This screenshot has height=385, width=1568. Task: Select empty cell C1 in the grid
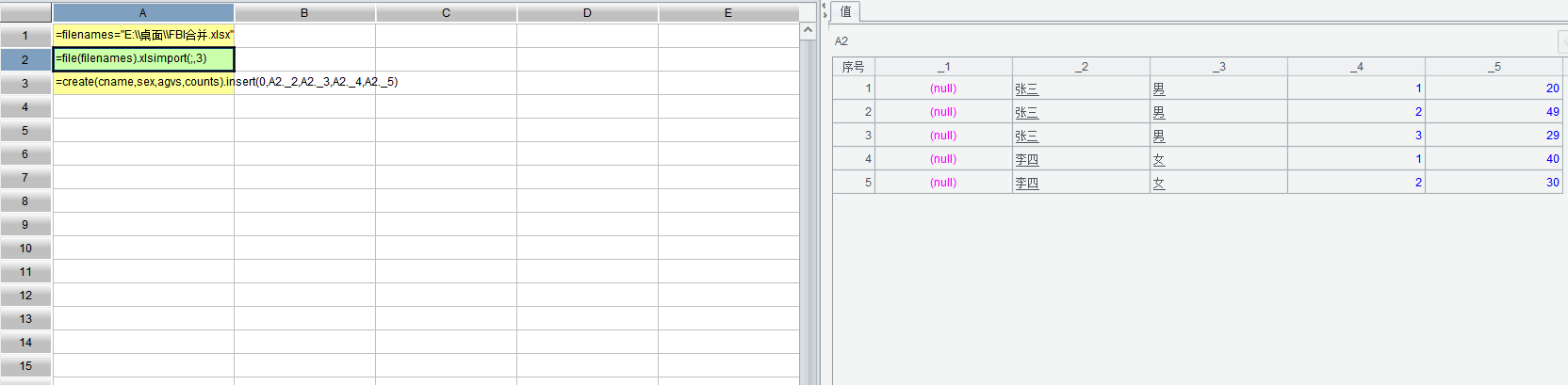pos(446,36)
